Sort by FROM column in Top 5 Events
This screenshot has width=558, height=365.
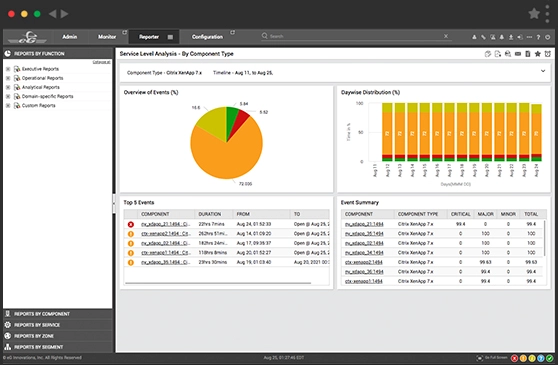pyautogui.click(x=262, y=214)
